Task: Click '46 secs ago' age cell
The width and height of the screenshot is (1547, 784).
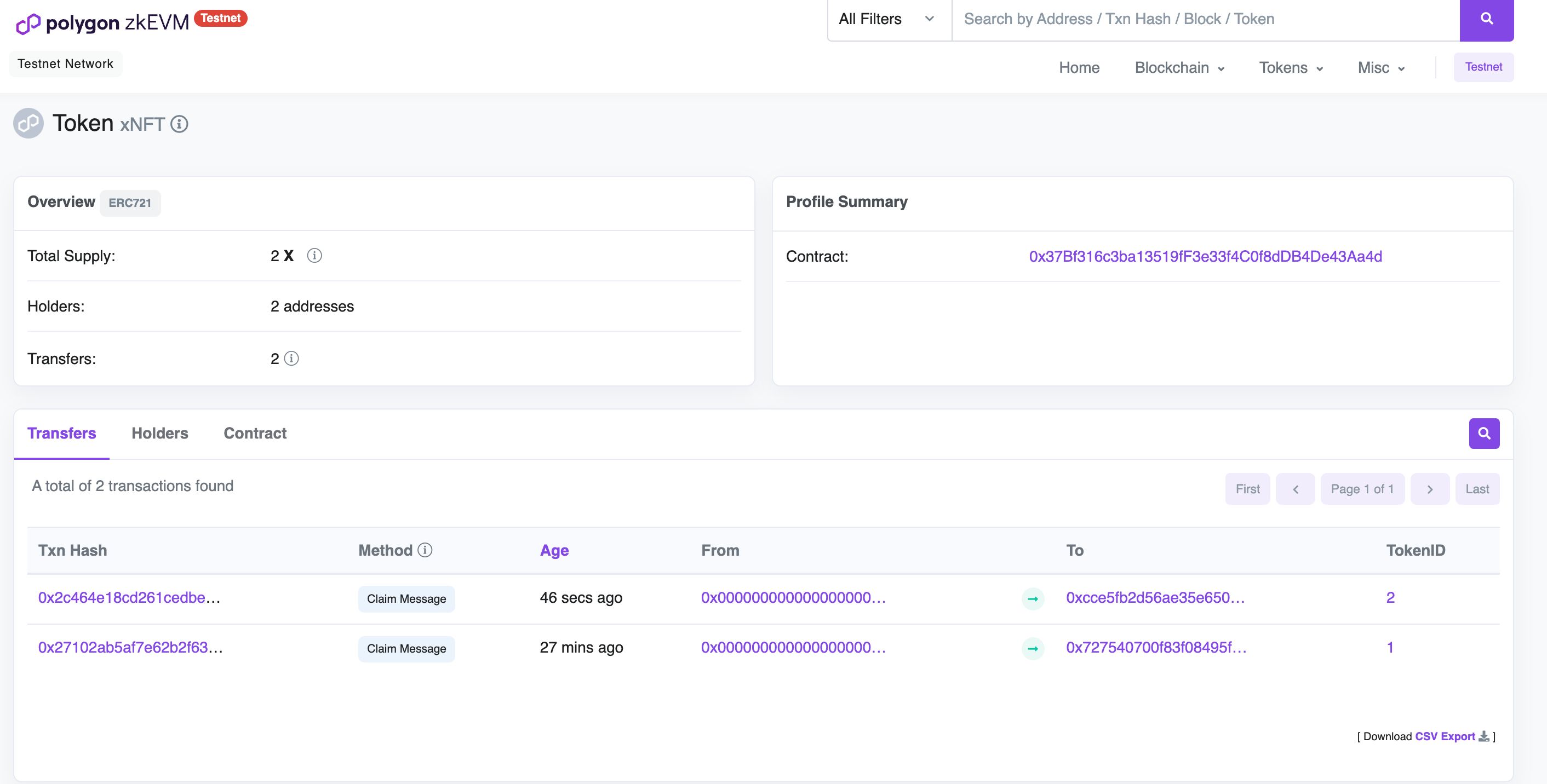Action: (x=581, y=598)
